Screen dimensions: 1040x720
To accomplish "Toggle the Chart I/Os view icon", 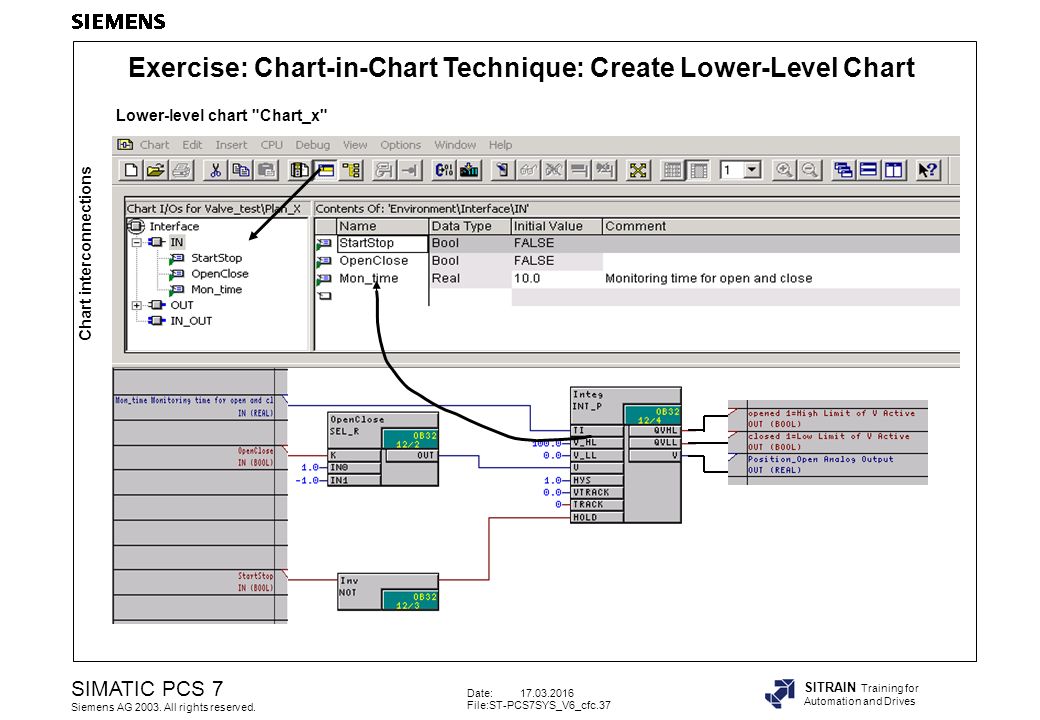I will pos(325,170).
